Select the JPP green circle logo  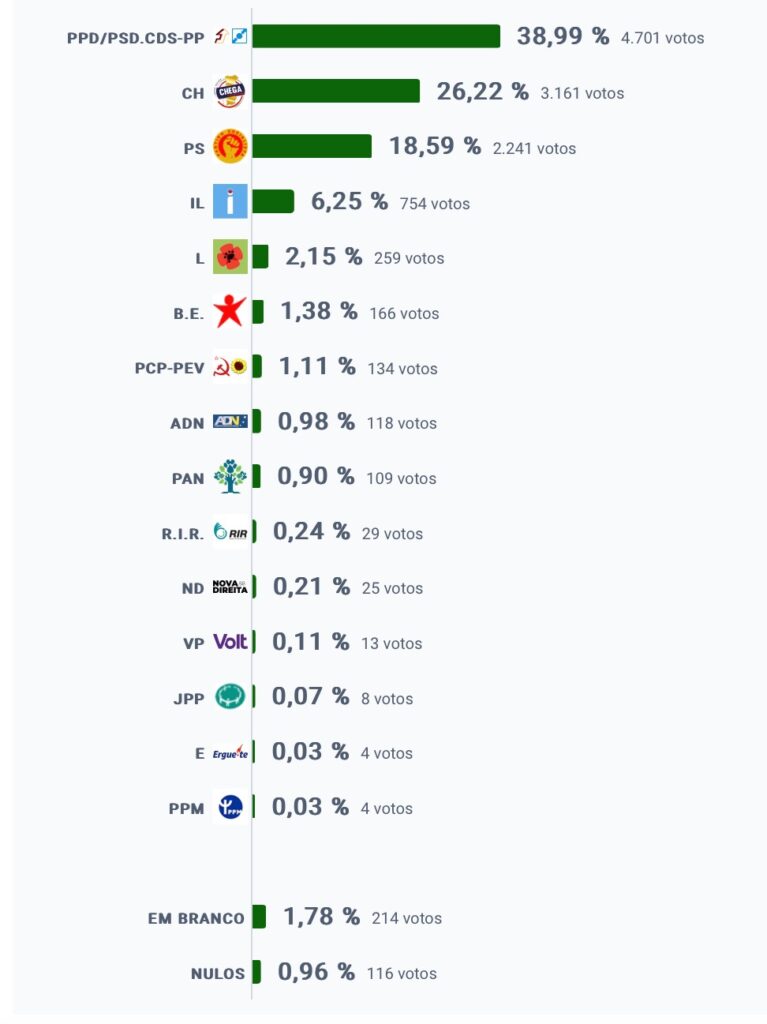coord(230,697)
